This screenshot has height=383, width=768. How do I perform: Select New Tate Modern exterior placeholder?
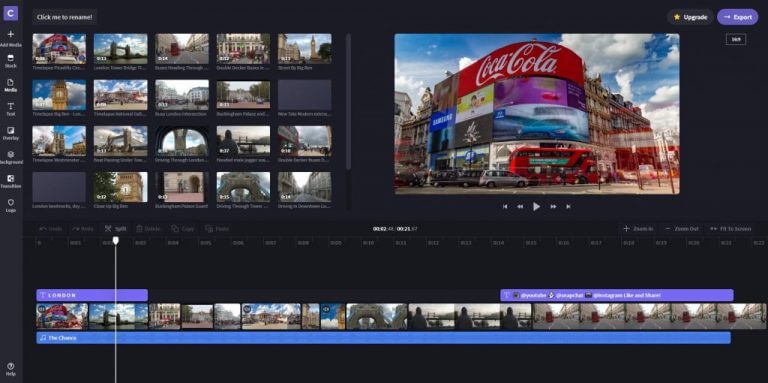[x=305, y=95]
